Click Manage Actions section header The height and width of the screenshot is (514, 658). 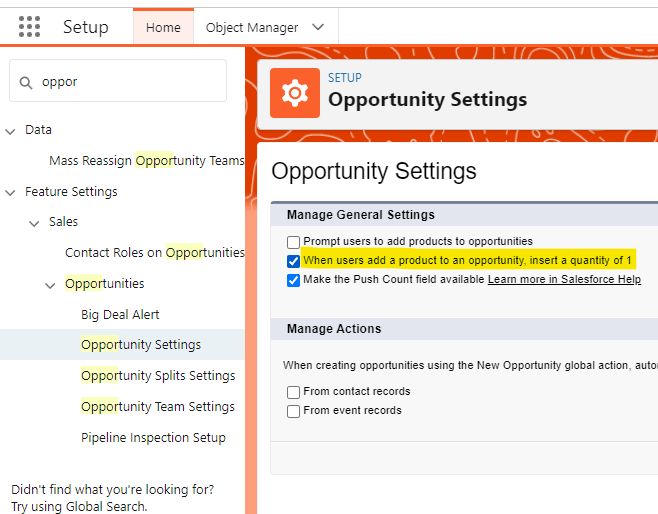(334, 329)
